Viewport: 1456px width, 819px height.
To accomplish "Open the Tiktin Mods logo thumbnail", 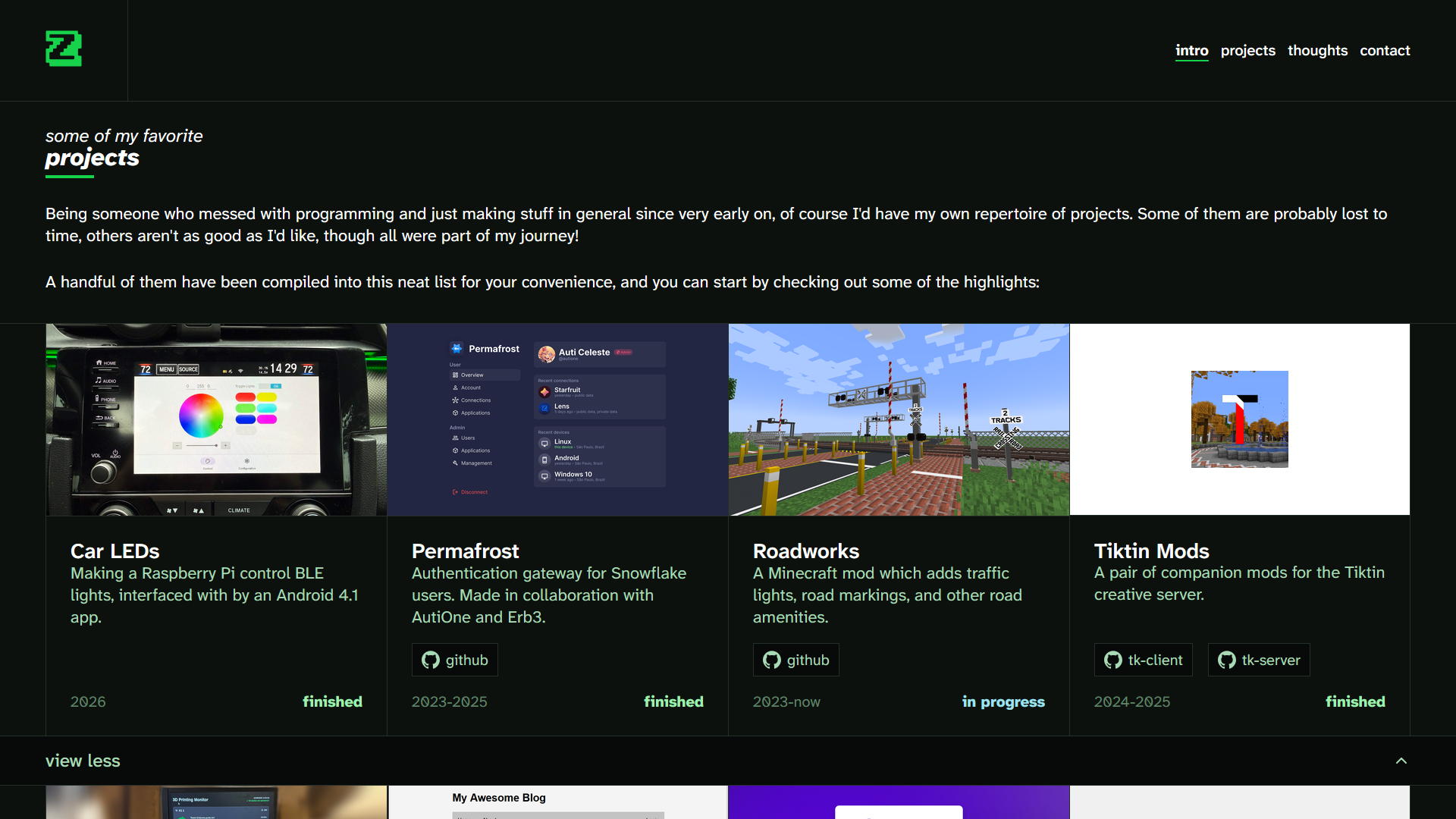I will 1240,420.
